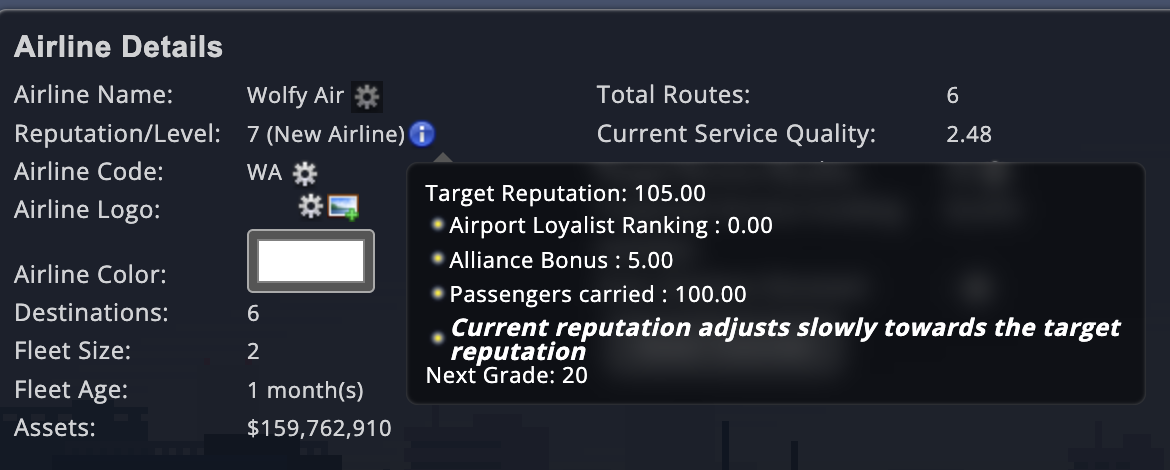Screen dimensions: 1170x470
Task: Click the Airline Logo settings gear
Action: (x=311, y=206)
